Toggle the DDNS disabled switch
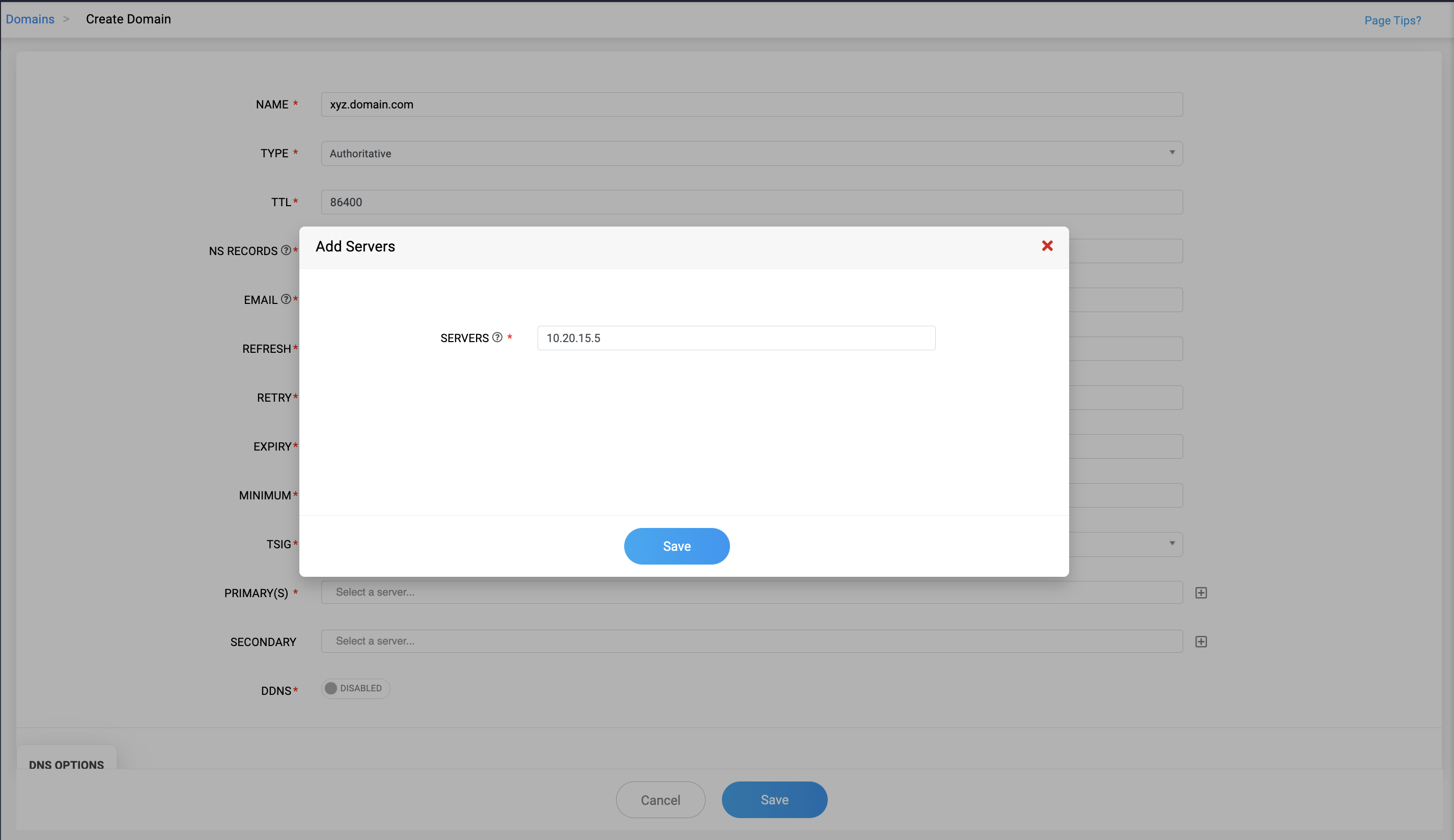The height and width of the screenshot is (840, 1454). click(355, 688)
